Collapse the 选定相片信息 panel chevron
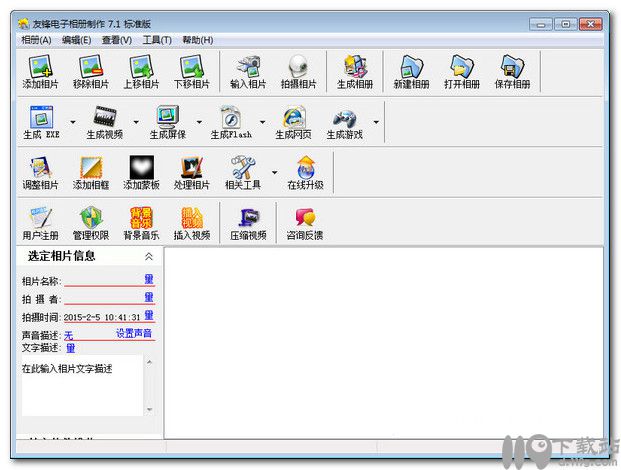Viewport: 621px width, 470px height. [149, 257]
